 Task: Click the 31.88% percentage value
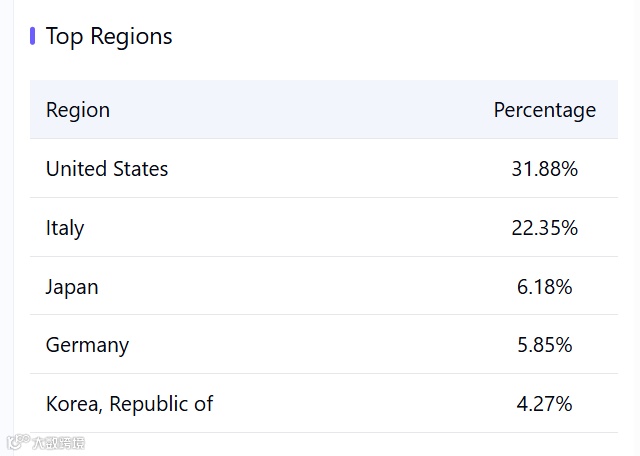pyautogui.click(x=544, y=169)
